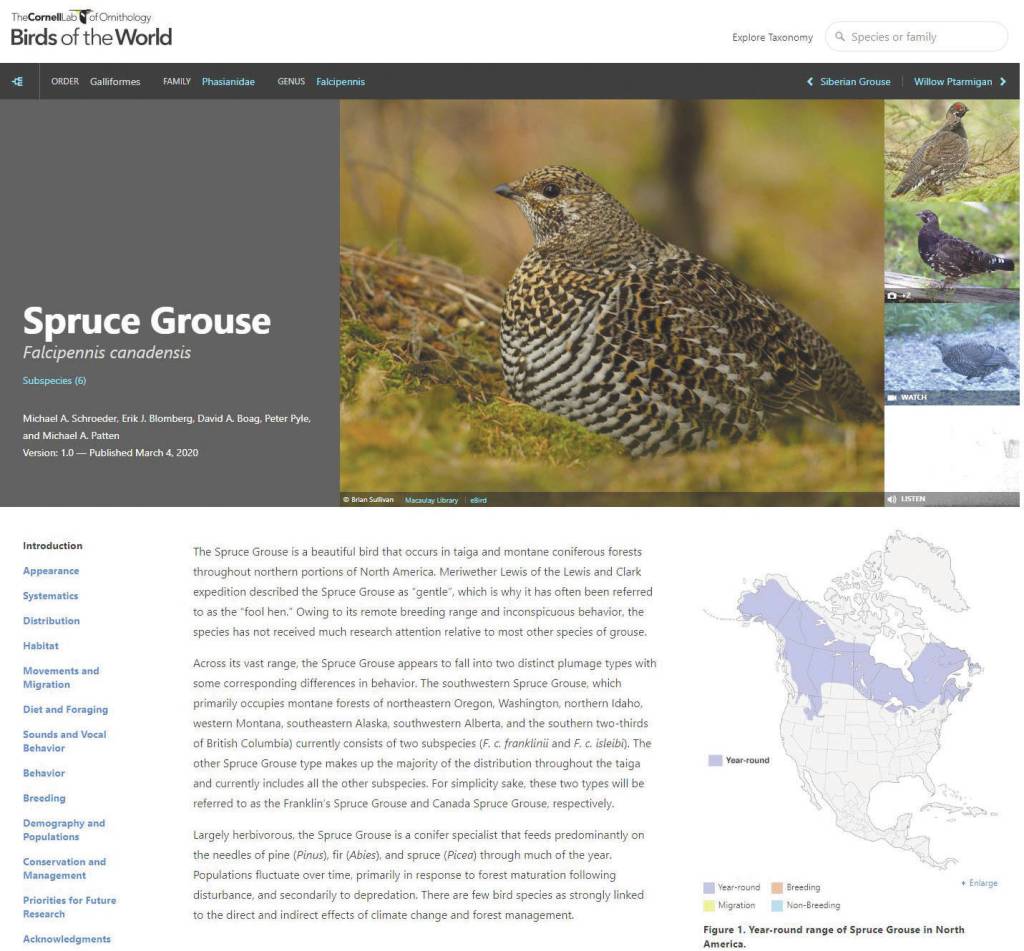The image size is (1024, 951).
Task: Open the Appearance section
Action: point(51,571)
